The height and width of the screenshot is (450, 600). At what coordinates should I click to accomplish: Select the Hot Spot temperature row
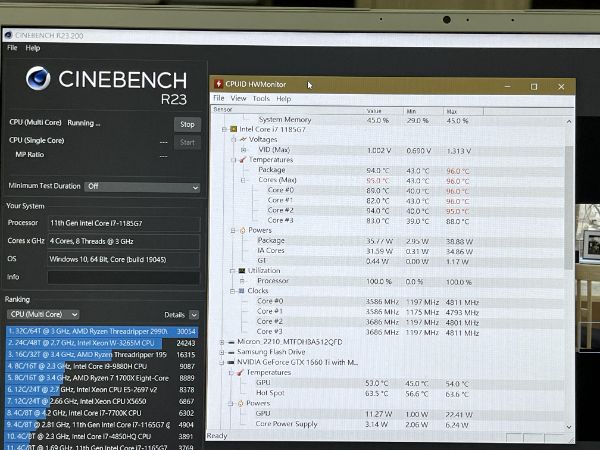(388, 393)
